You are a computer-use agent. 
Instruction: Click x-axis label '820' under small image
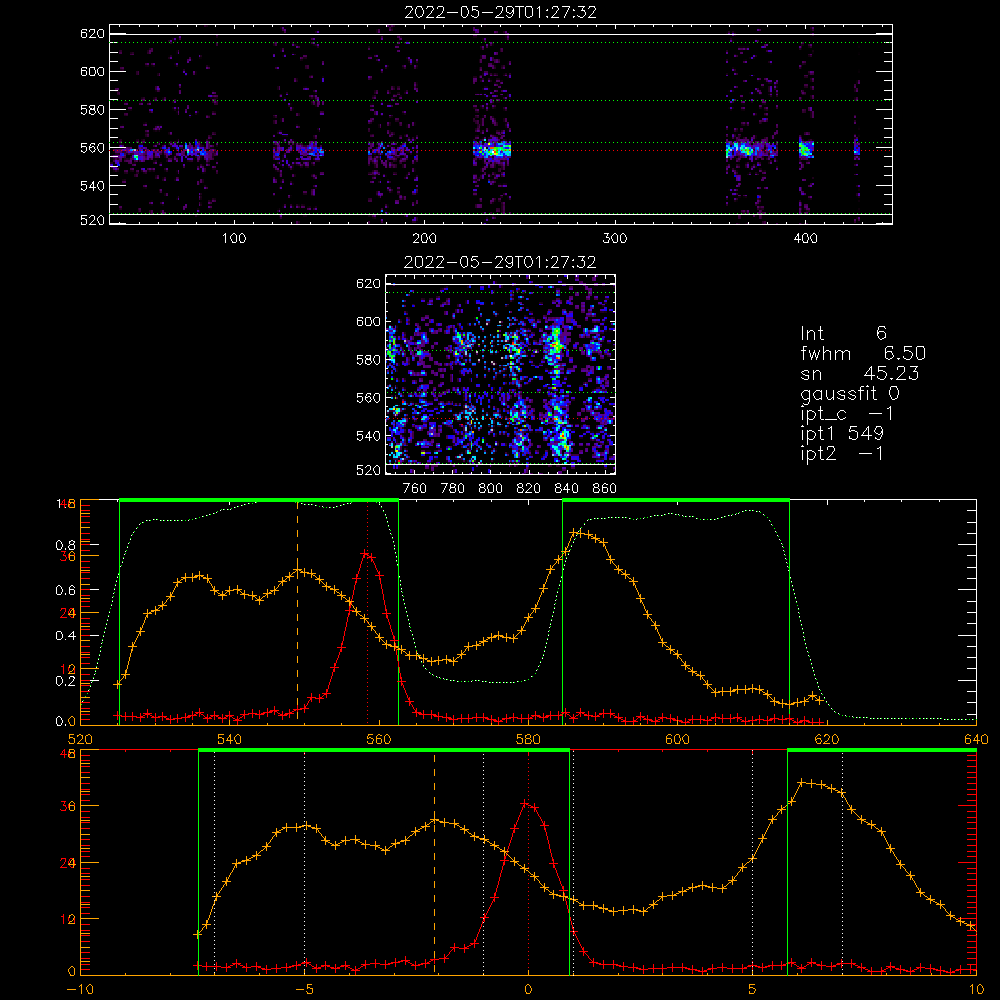tap(529, 489)
